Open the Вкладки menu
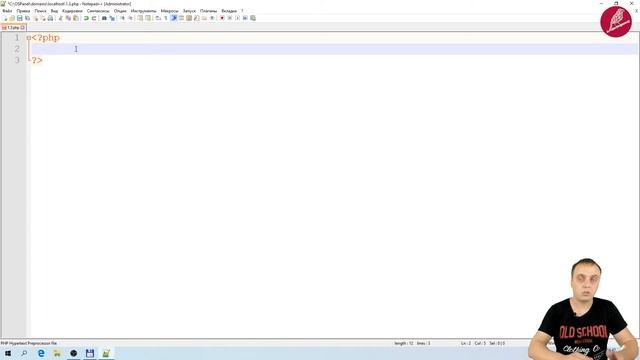Screen dimensions: 640x360 (229, 11)
